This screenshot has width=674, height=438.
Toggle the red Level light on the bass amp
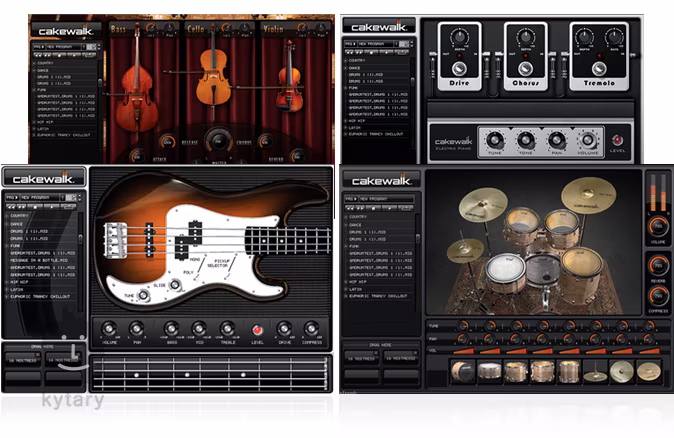point(256,329)
